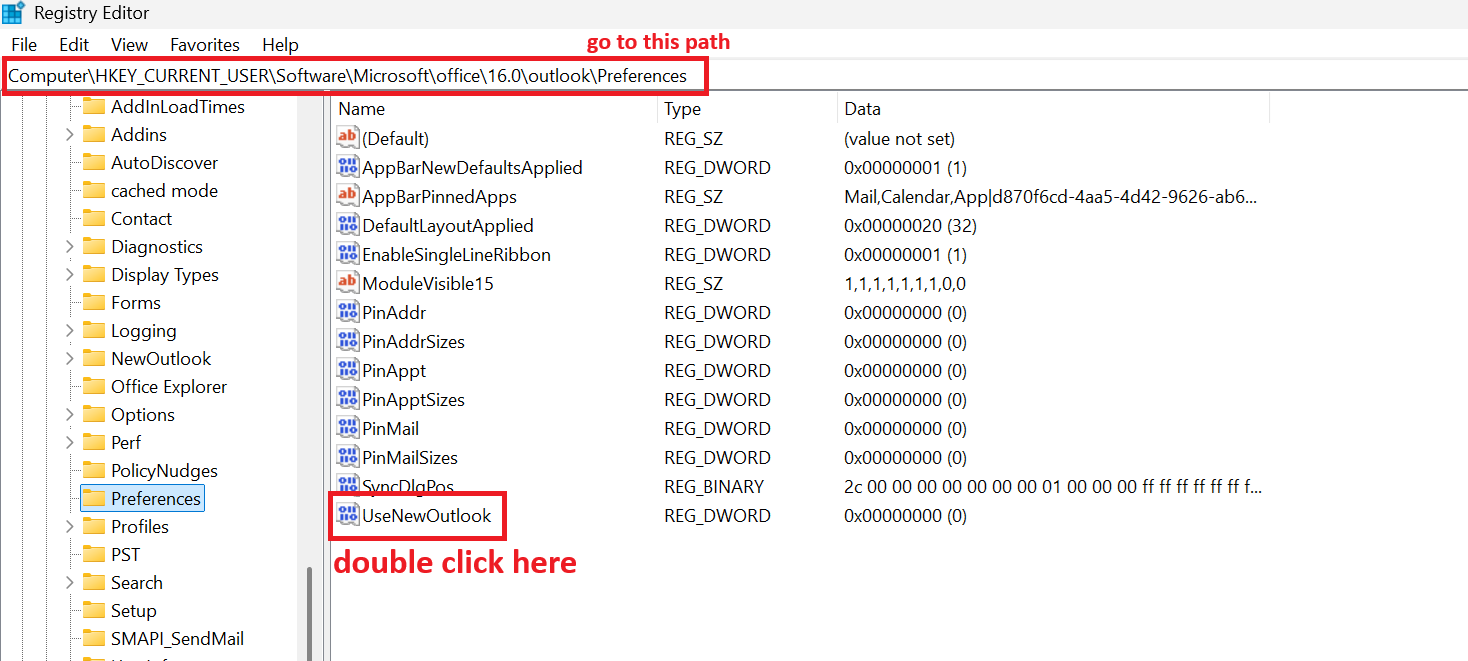
Task: Open the Favorites menu
Action: click(x=205, y=44)
